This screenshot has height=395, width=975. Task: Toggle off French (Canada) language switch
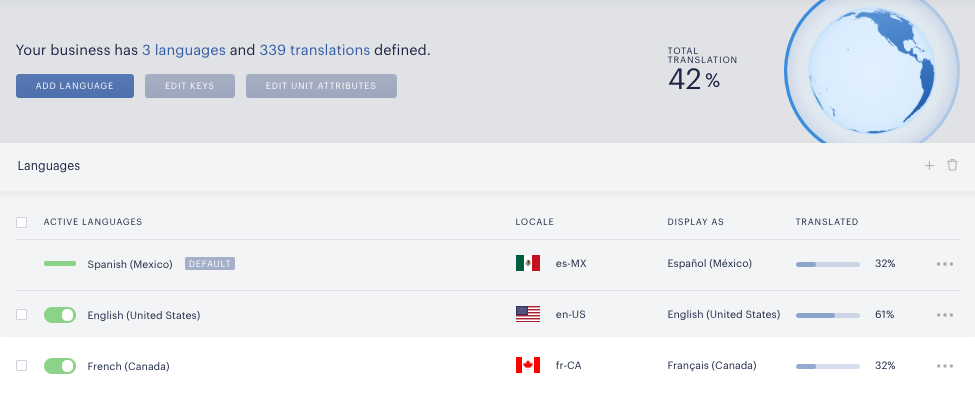click(x=60, y=366)
